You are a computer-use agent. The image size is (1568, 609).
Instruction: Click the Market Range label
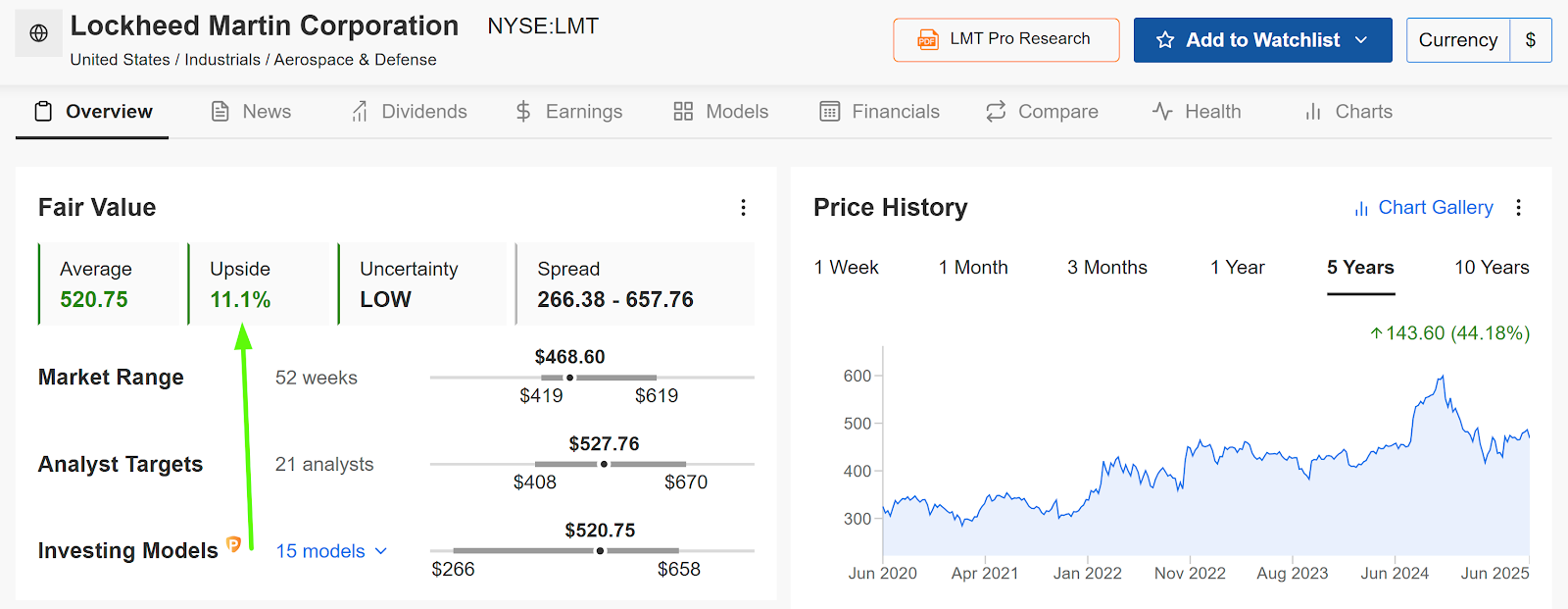[x=111, y=378]
